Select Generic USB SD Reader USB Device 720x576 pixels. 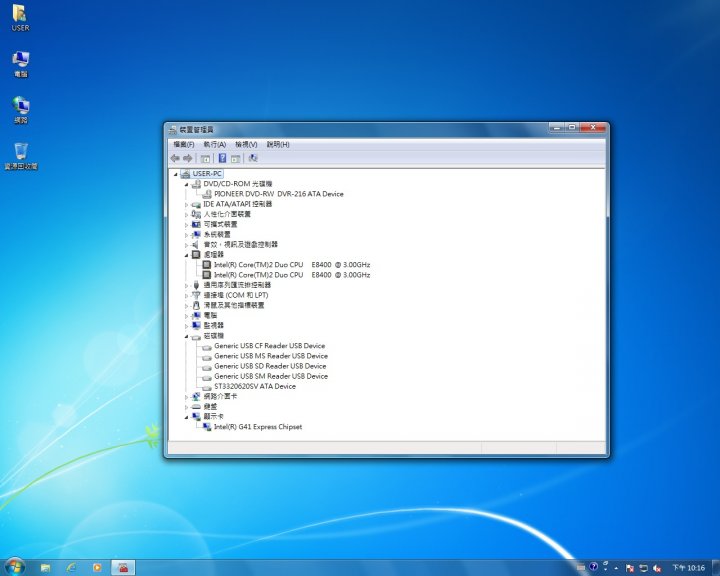pyautogui.click(x=270, y=366)
